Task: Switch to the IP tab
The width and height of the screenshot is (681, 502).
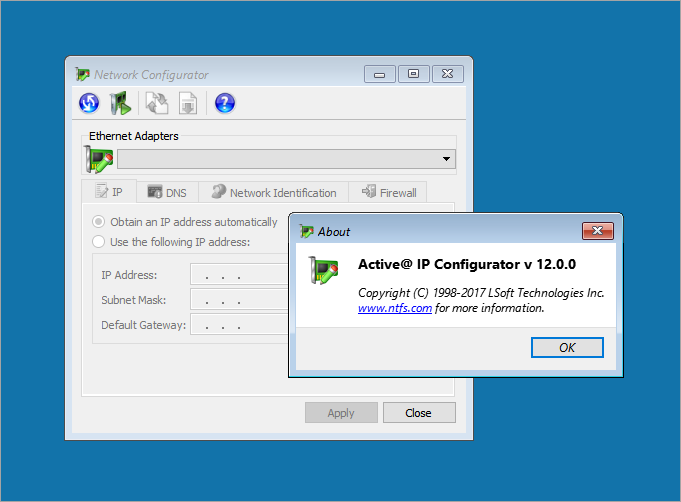Action: 109,192
